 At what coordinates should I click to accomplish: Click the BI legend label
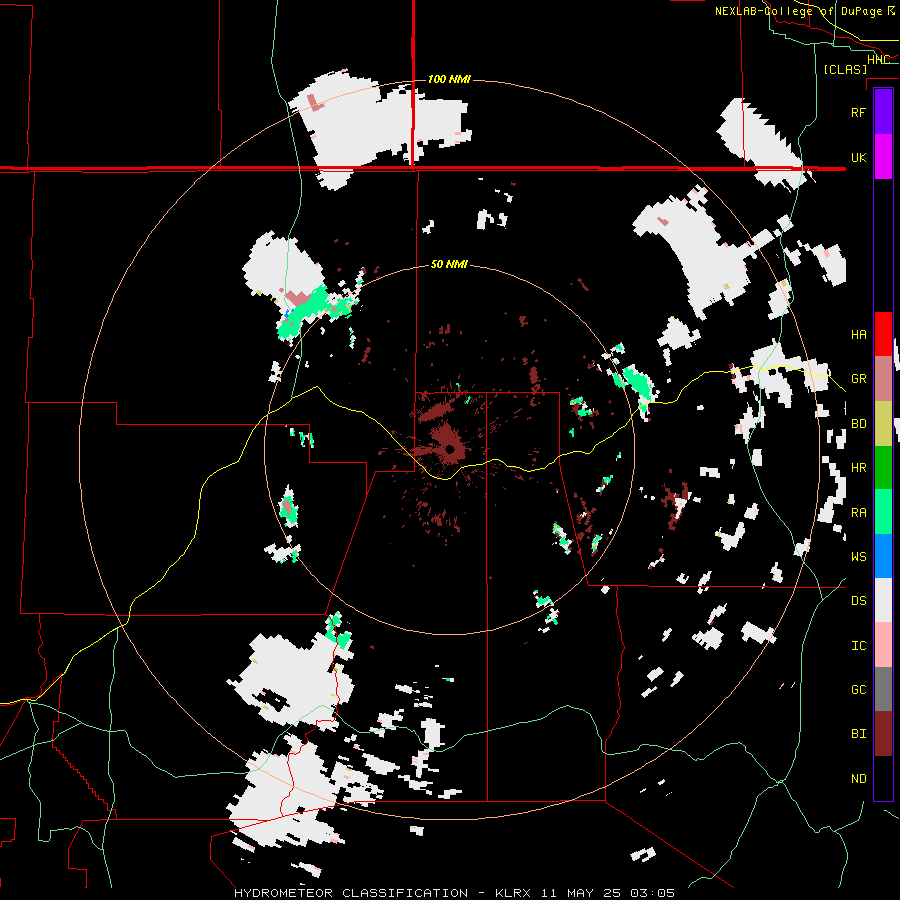[858, 734]
